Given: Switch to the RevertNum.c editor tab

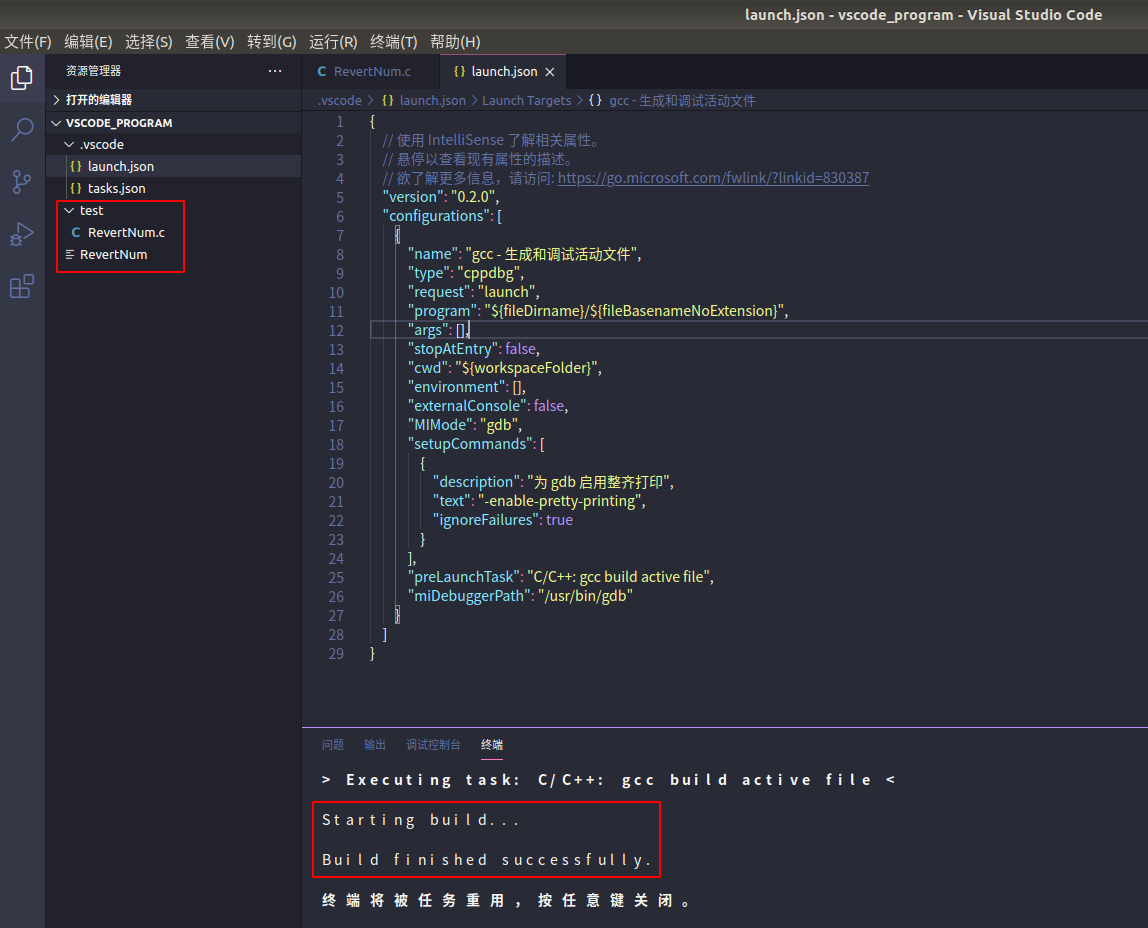Looking at the screenshot, I should click(x=371, y=72).
